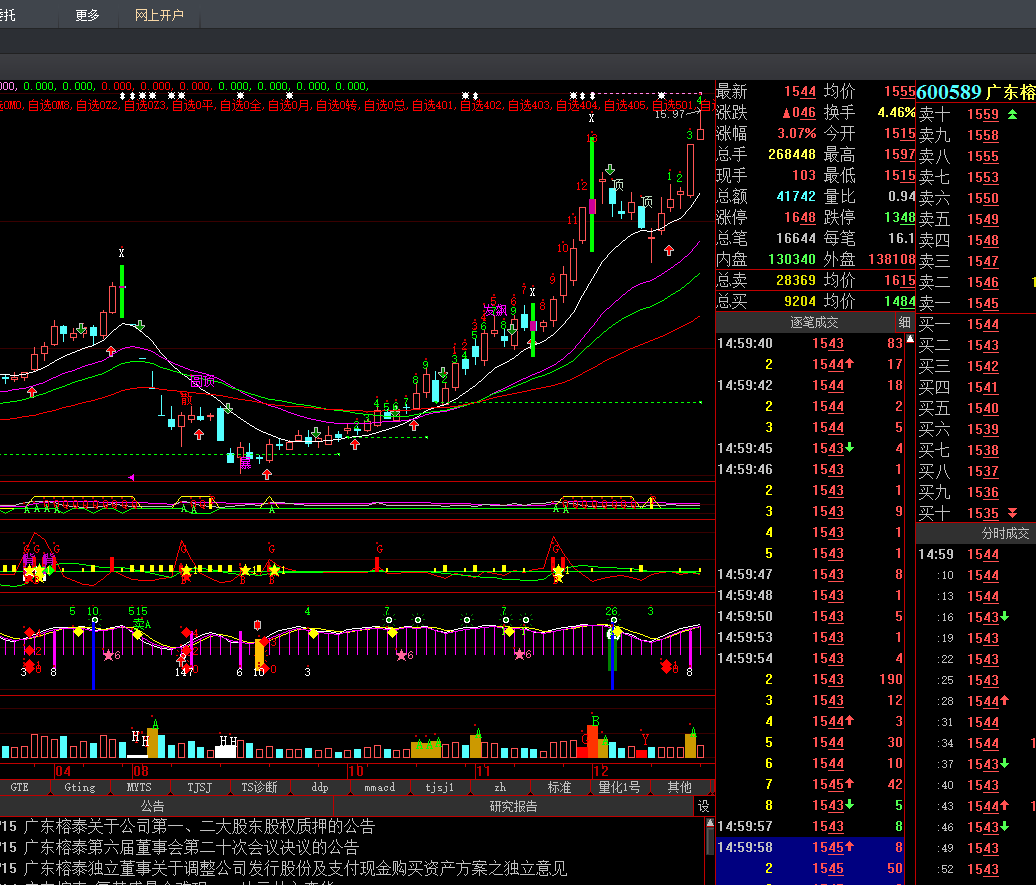Click the 04 date marker on time axis
Image resolution: width=1036 pixels, height=885 pixels.
coord(63,771)
